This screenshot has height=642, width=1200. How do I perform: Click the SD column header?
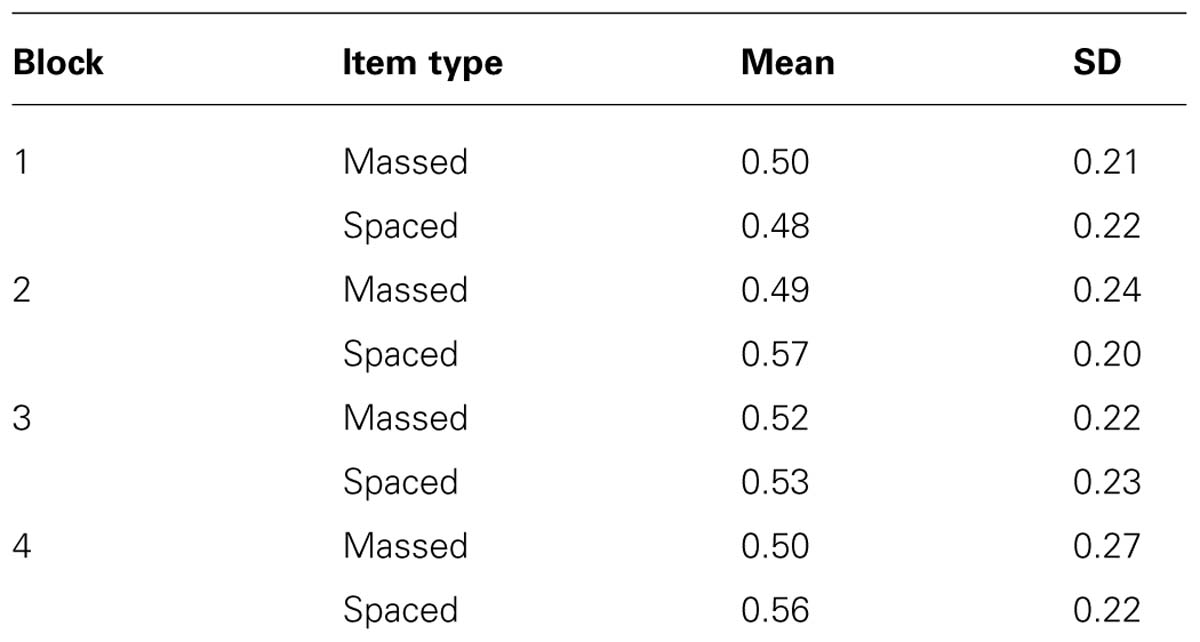pyautogui.click(x=1097, y=63)
